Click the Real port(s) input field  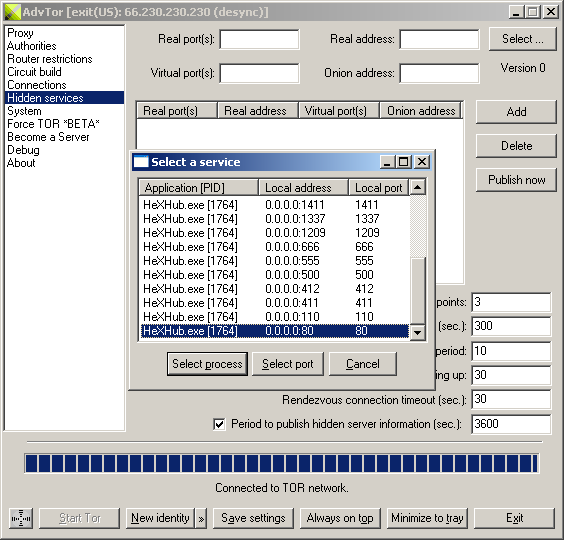(x=259, y=39)
